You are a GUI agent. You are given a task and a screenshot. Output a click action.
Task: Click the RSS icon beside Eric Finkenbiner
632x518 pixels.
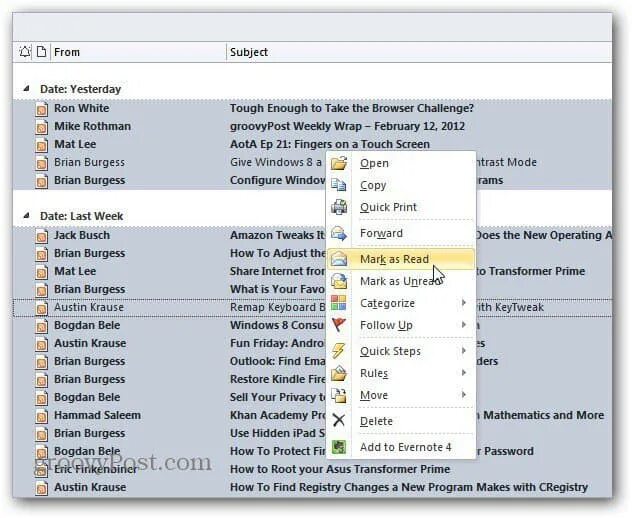(41, 470)
